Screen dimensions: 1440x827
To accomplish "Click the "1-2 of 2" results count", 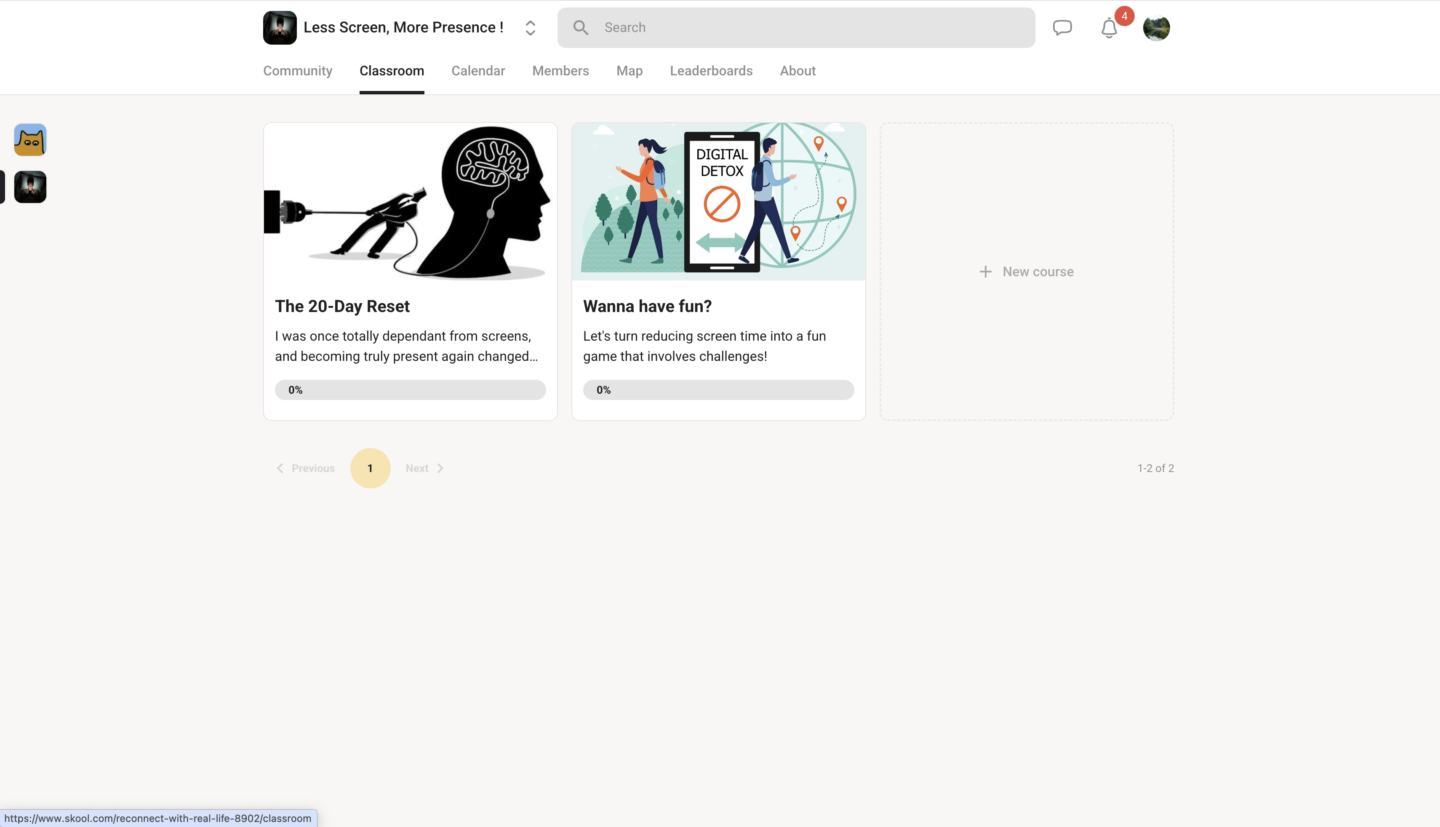I will click(x=1156, y=468).
